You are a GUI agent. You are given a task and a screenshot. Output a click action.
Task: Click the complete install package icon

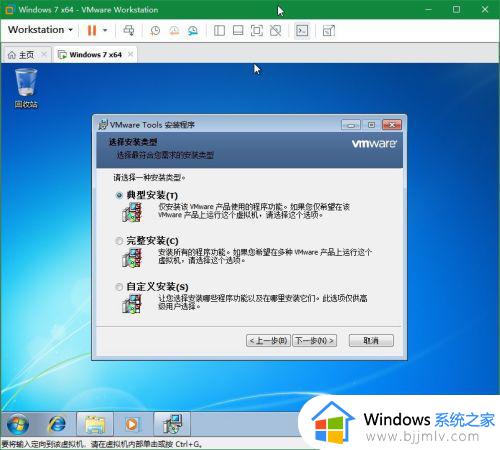point(132,258)
